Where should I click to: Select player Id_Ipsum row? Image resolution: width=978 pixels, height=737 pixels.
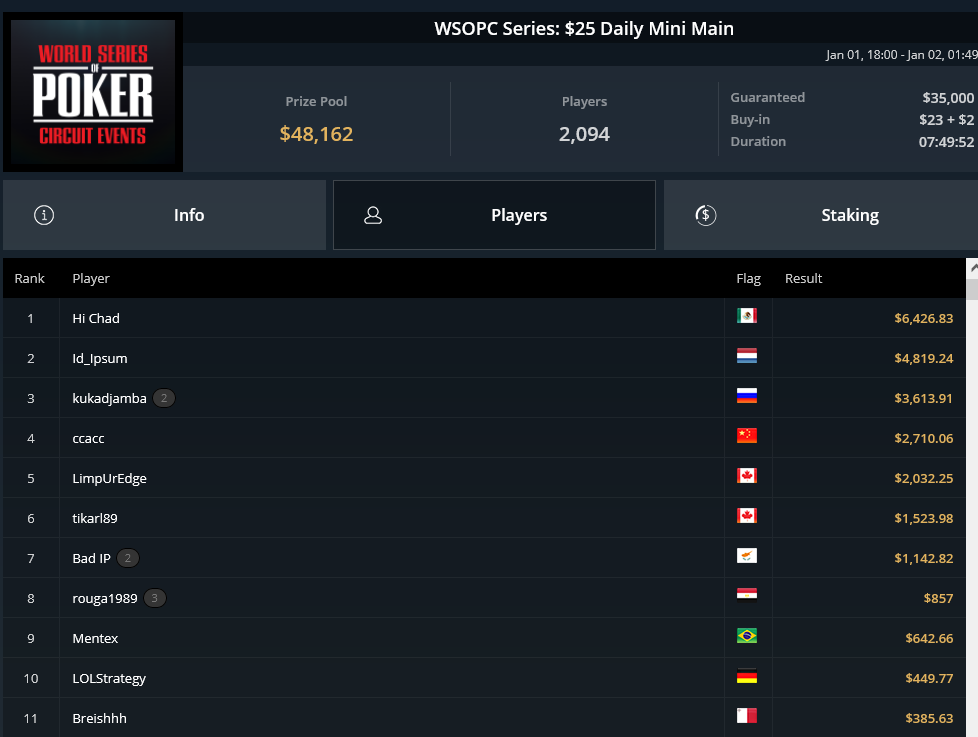tap(484, 358)
